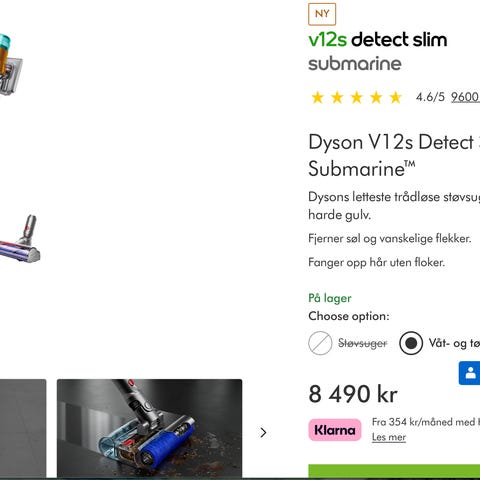The width and height of the screenshot is (480, 480).
Task: Click the Dyson V12s Detect product title
Action: pyautogui.click(x=394, y=155)
